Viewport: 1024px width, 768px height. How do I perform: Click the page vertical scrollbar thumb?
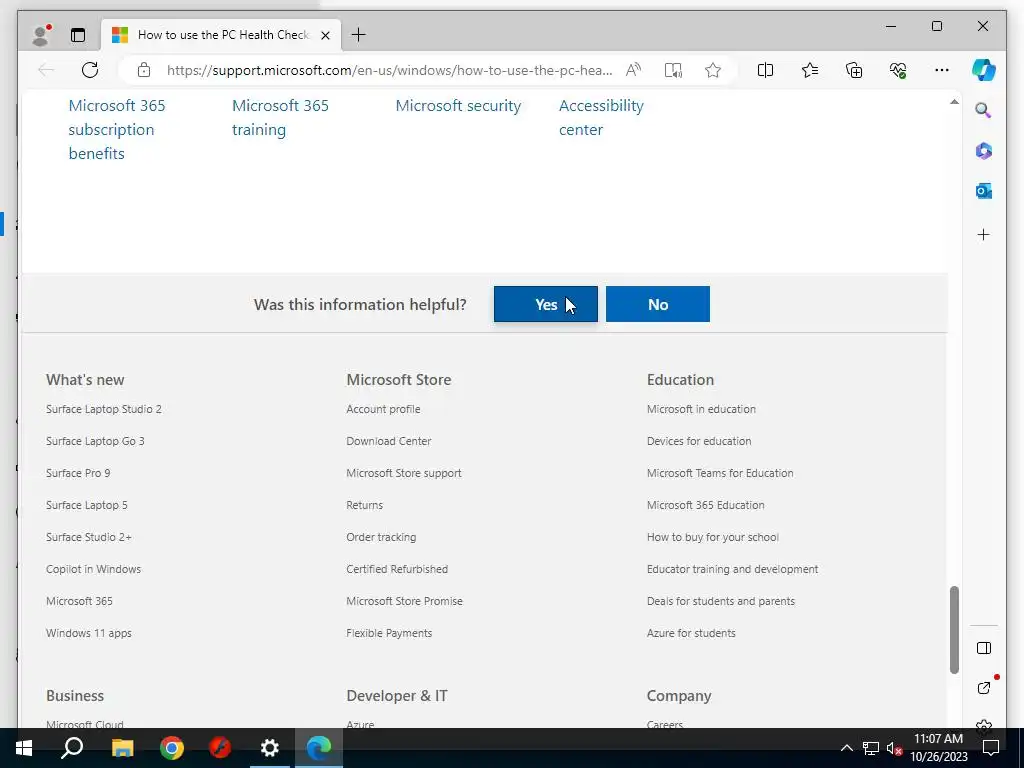pyautogui.click(x=954, y=630)
